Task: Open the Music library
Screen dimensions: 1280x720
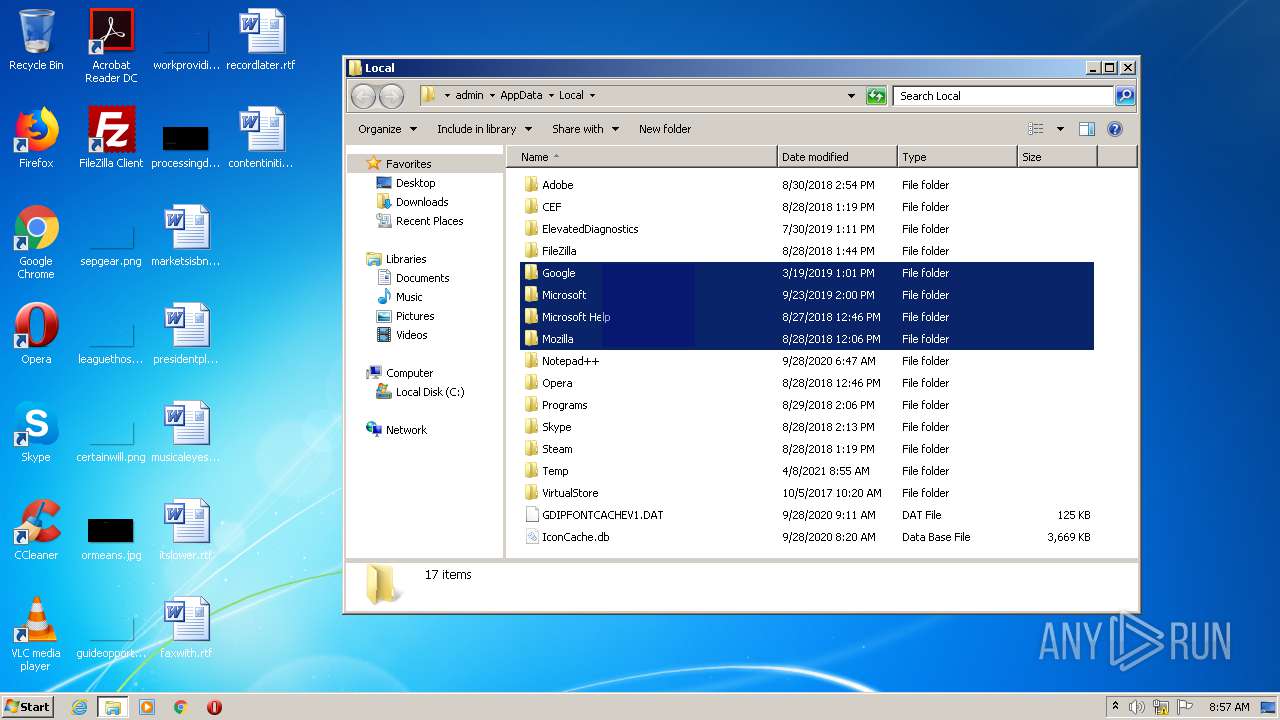Action: pos(409,297)
